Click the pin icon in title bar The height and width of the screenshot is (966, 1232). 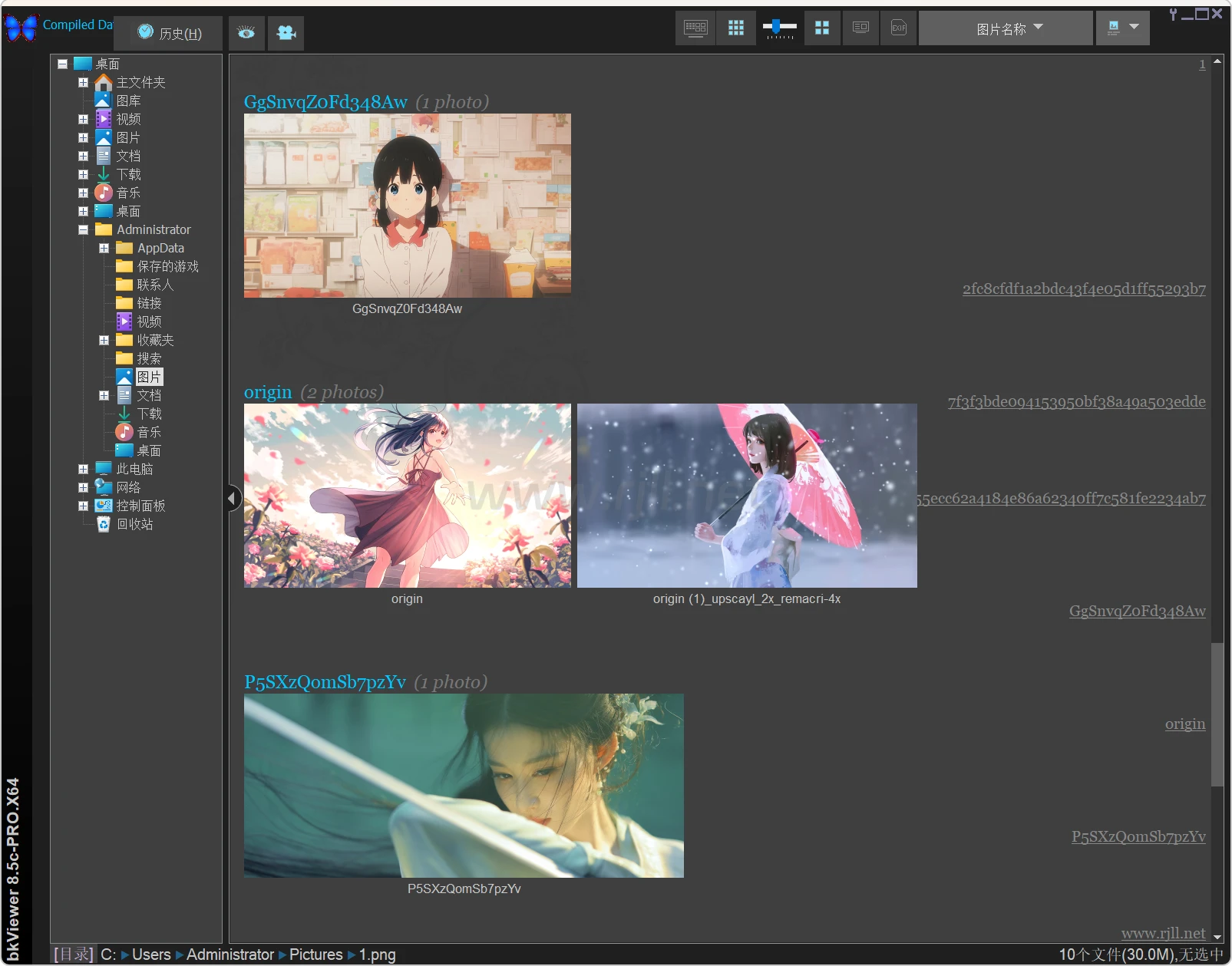[x=1173, y=14]
